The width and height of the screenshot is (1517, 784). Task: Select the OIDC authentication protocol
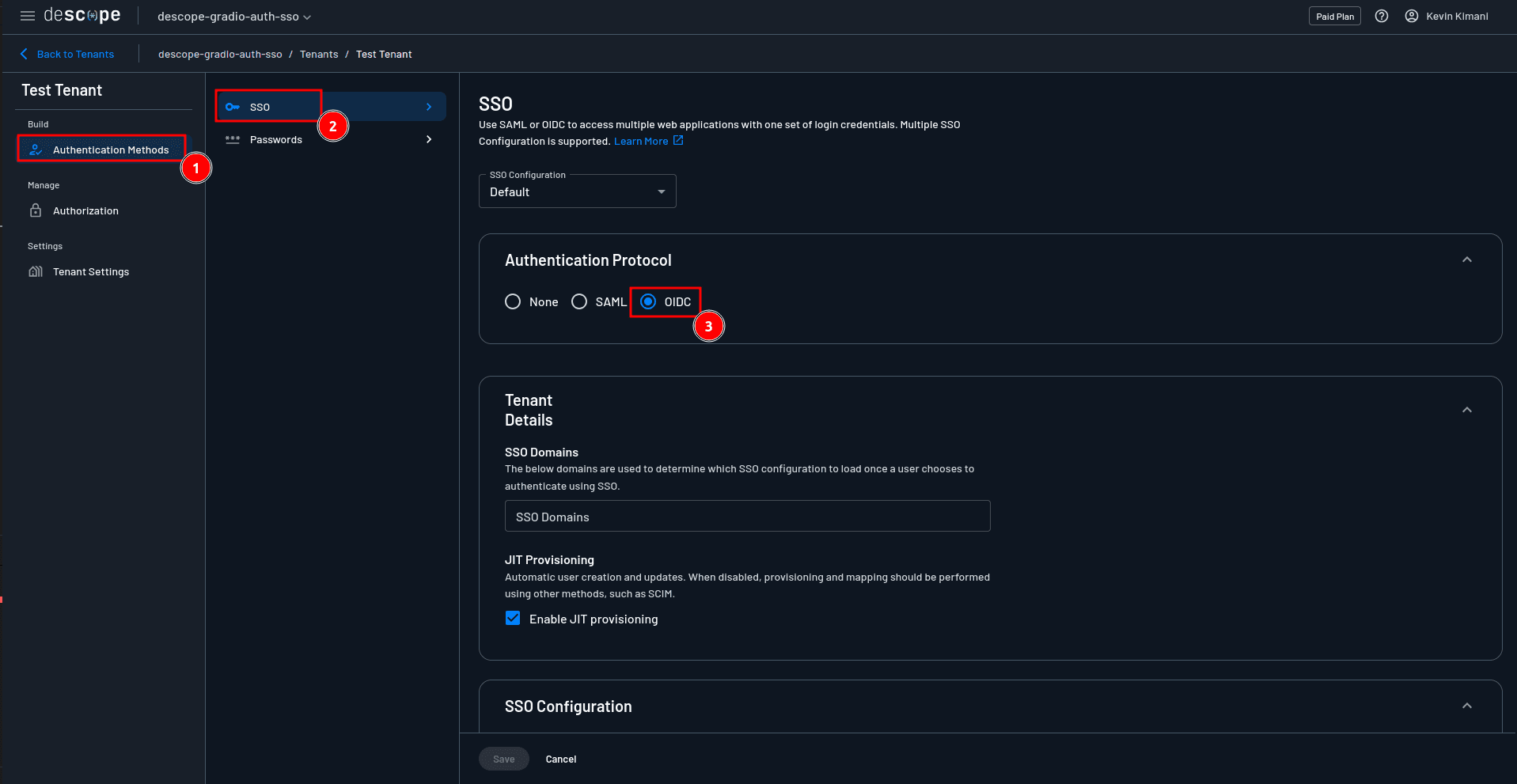point(649,301)
